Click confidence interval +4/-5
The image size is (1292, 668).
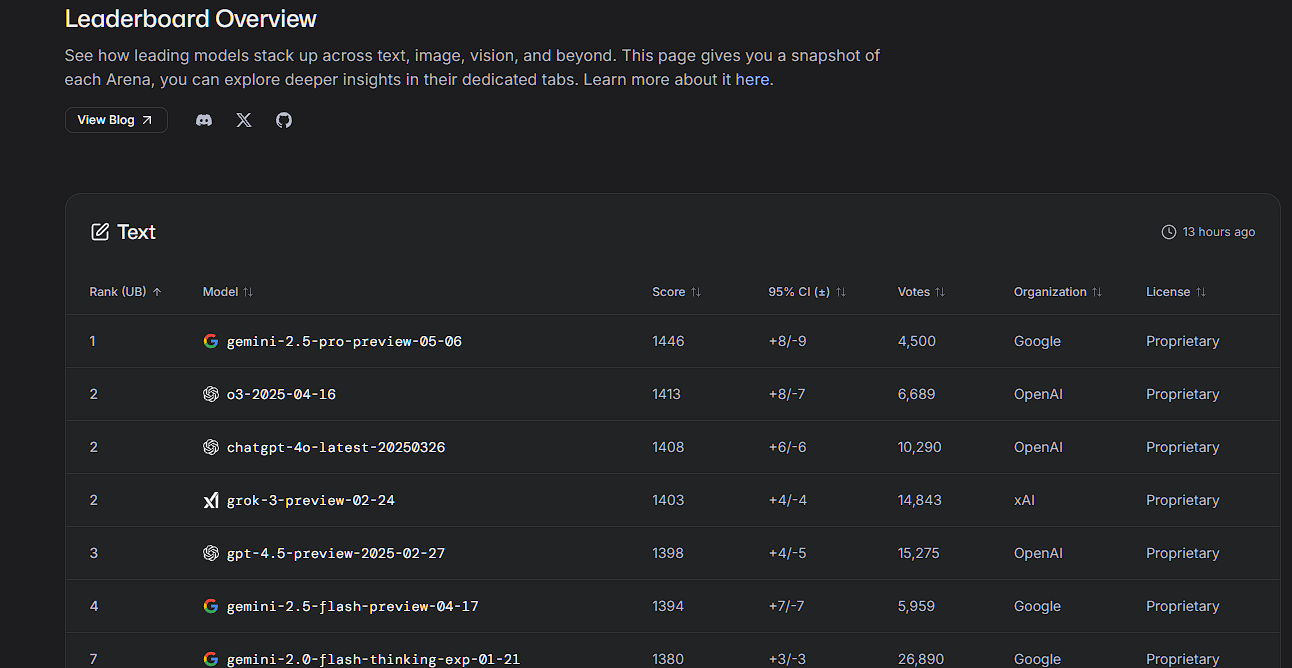787,553
